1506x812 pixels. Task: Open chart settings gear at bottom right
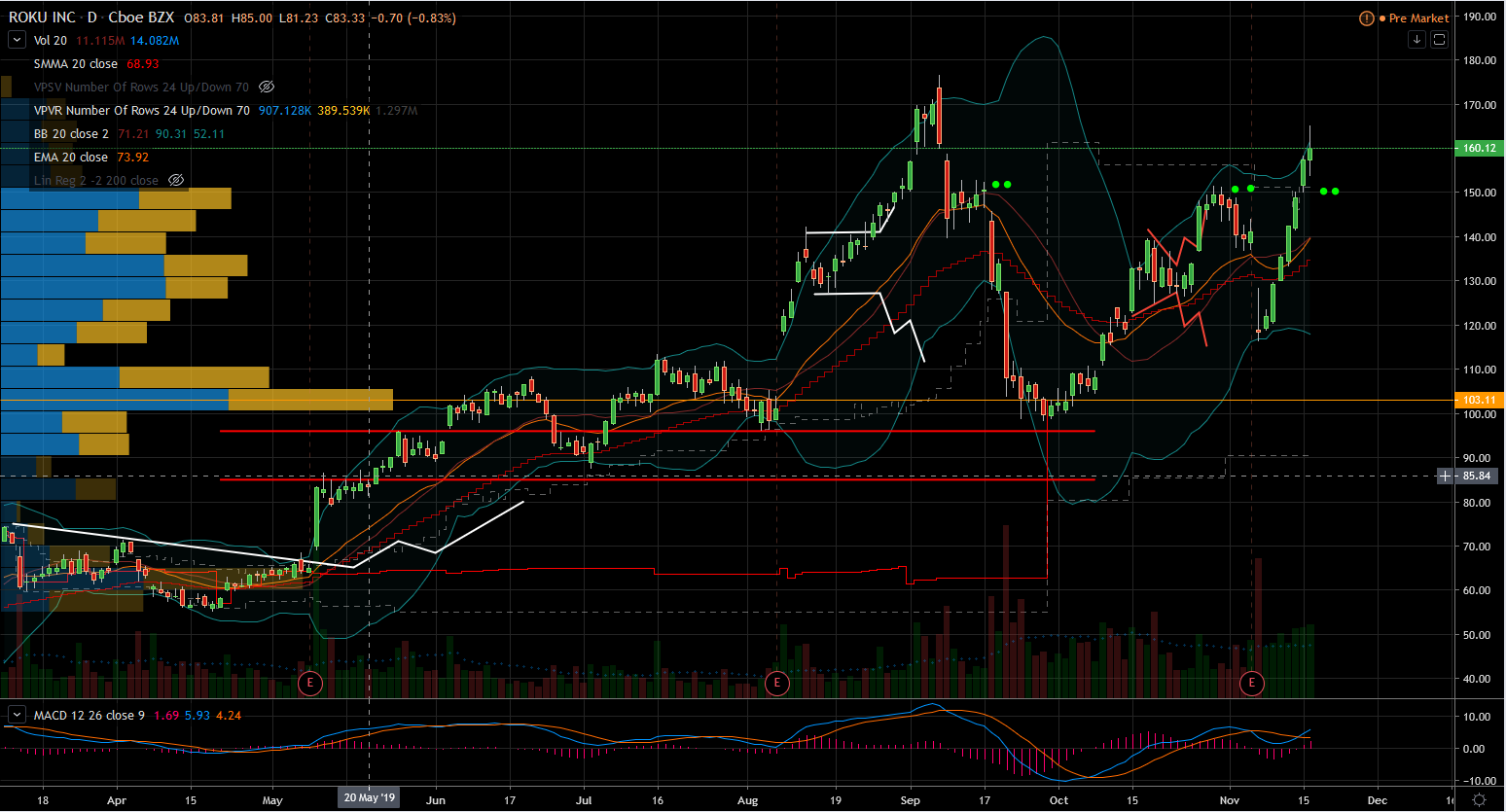[x=1479, y=800]
